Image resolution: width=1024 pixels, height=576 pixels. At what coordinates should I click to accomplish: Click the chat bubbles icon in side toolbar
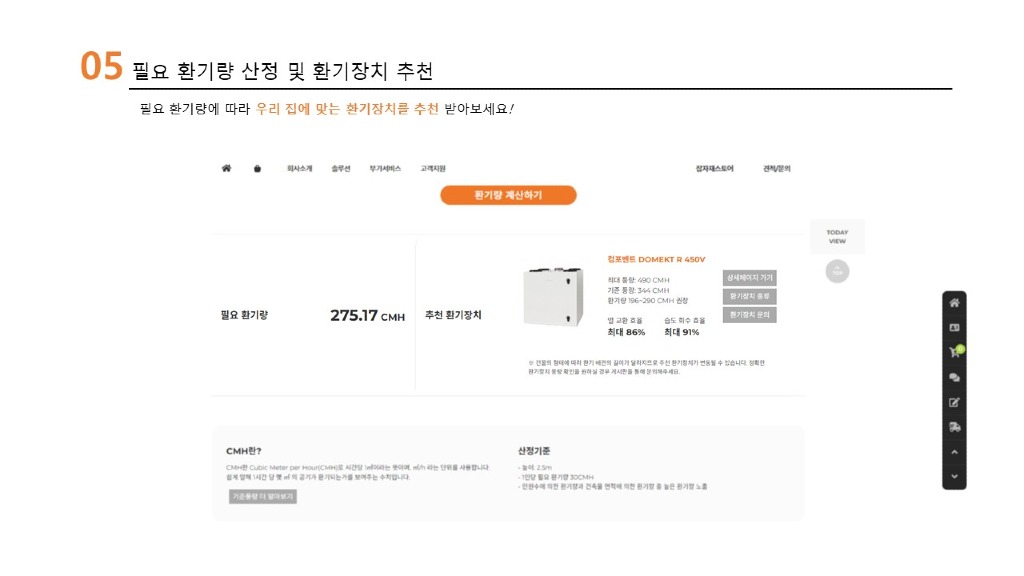(954, 378)
